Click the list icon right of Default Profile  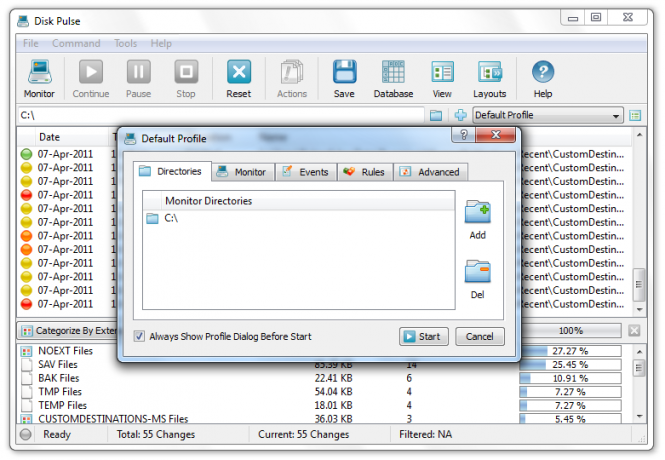635,115
